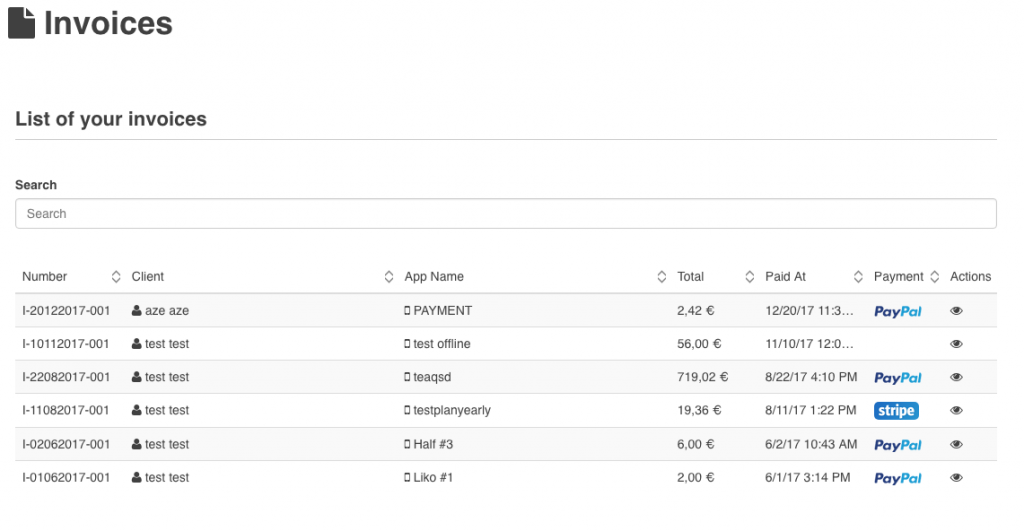This screenshot has width=1024, height=531.
Task: Select invoice number I-22082017-001
Action: click(x=65, y=378)
